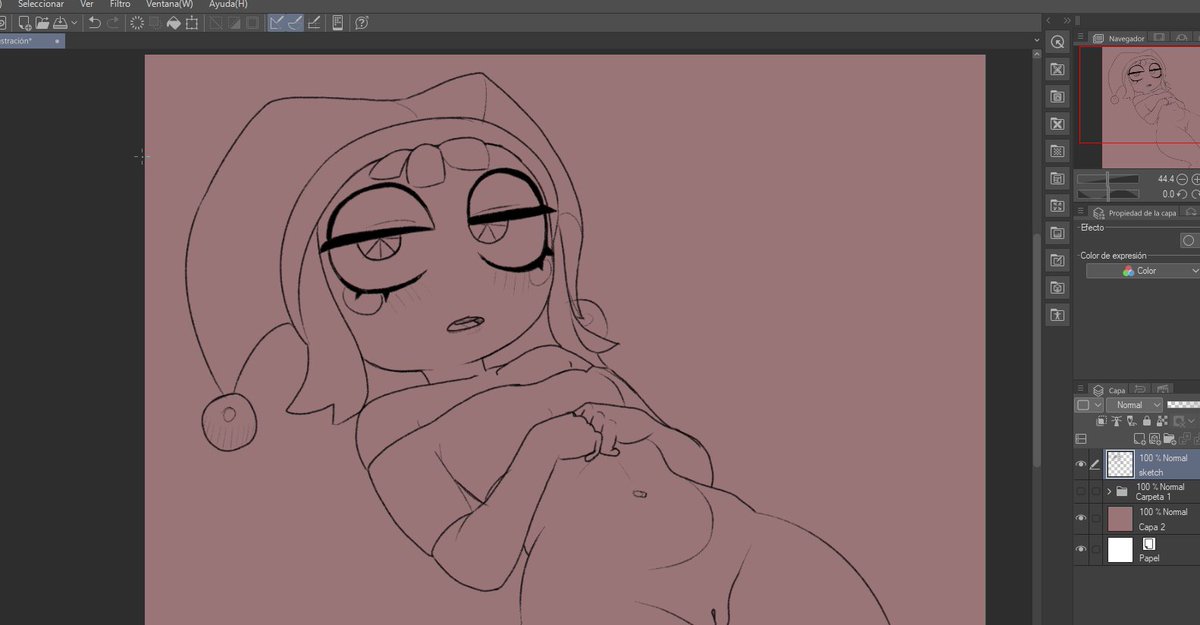
Task: Collapse the panel using the single left chevron
Action: pyautogui.click(x=1049, y=21)
